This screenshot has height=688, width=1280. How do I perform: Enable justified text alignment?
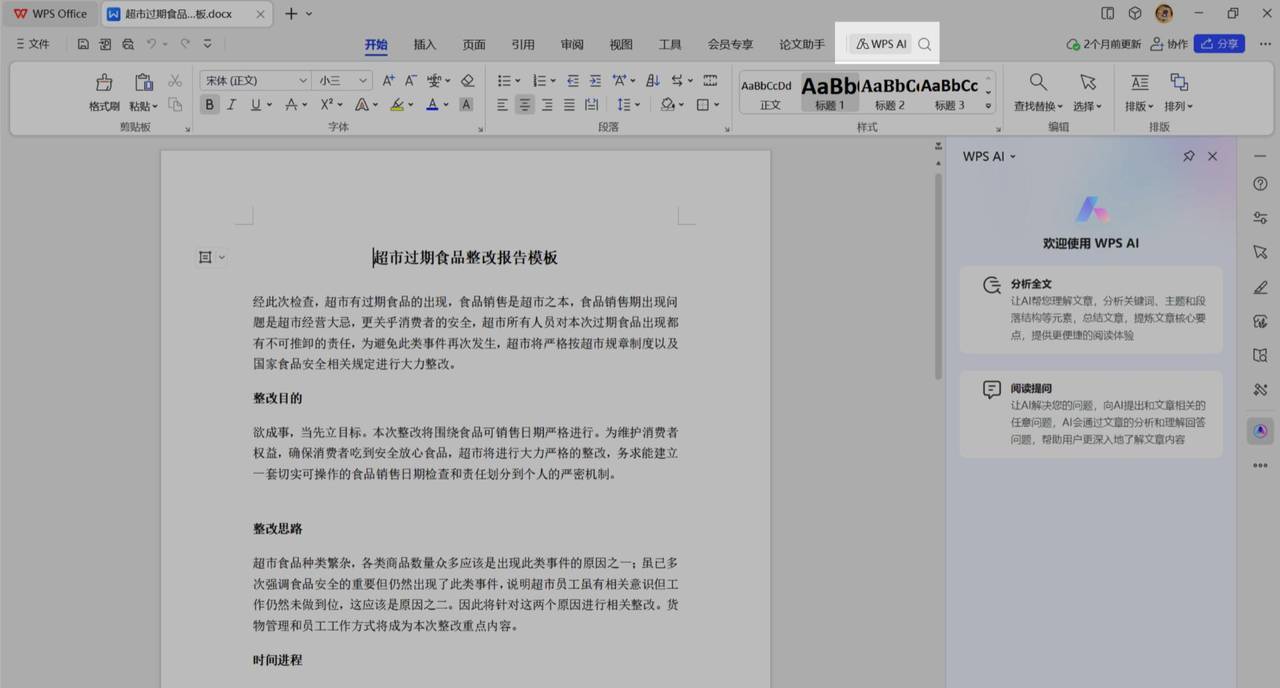click(x=568, y=104)
